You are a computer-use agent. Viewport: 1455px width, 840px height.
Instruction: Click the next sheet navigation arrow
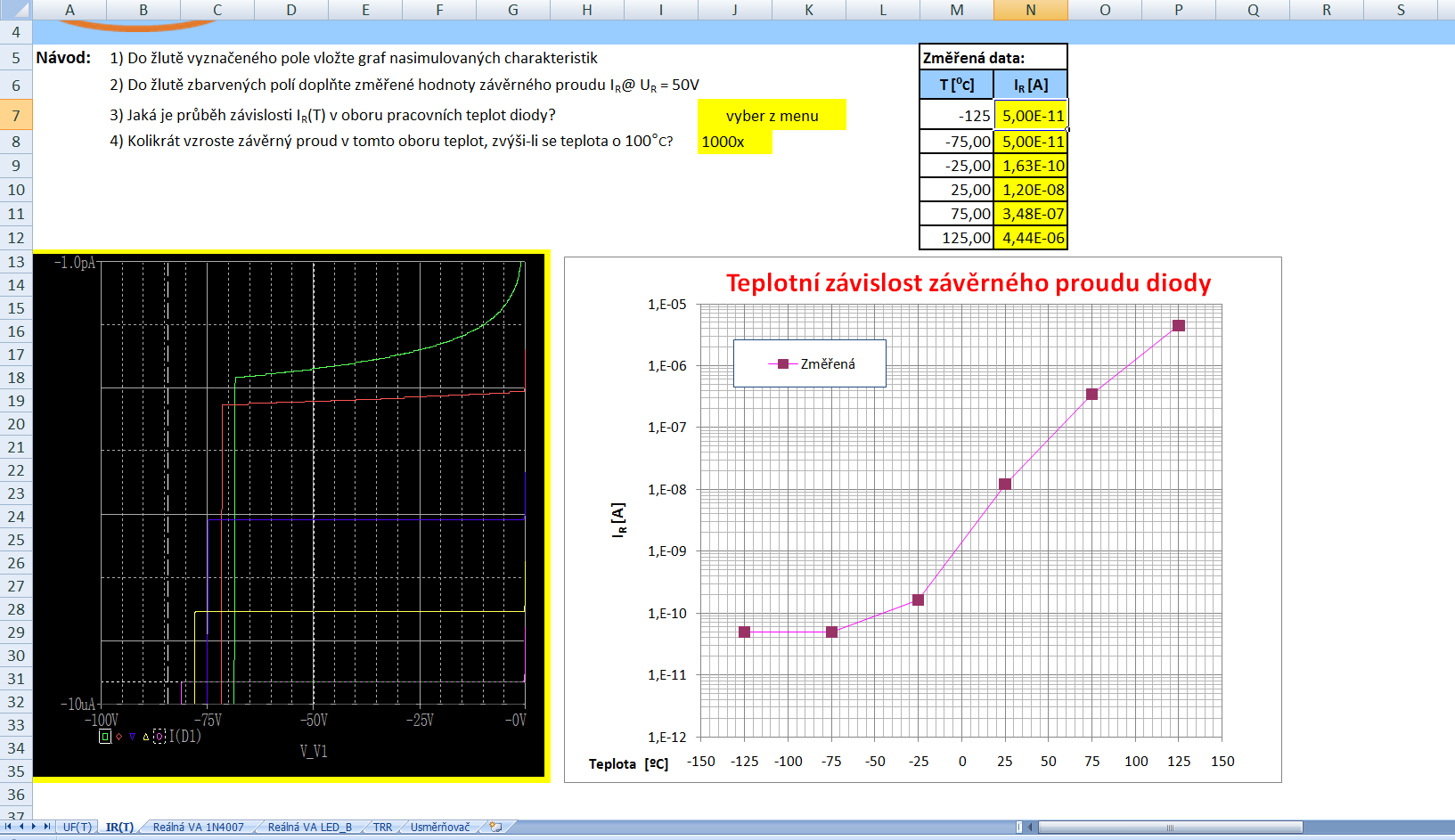coord(35,827)
